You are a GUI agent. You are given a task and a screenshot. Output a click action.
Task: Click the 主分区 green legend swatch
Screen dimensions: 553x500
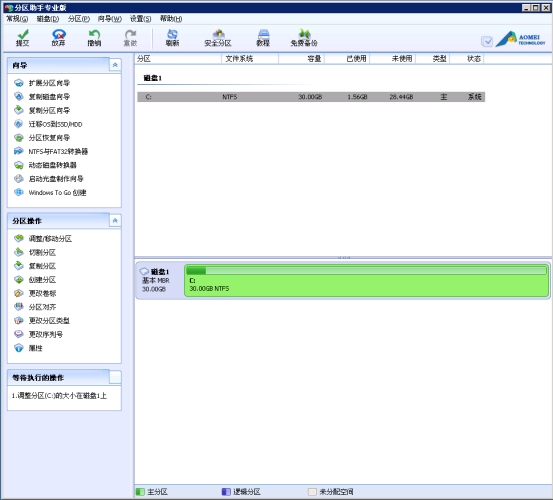[140, 492]
